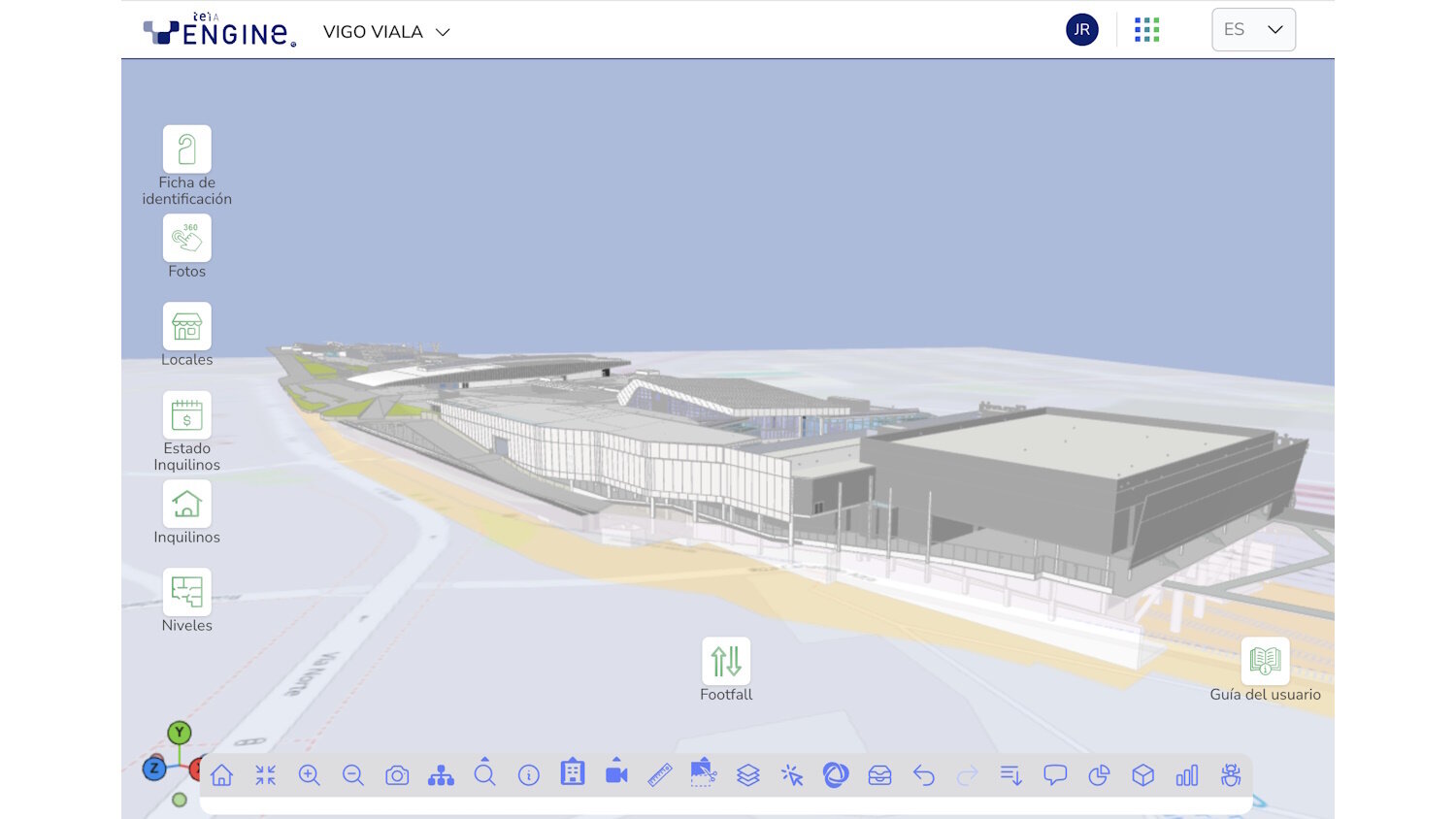
Task: Open the Ficha de identificación panel
Action: pos(186,149)
